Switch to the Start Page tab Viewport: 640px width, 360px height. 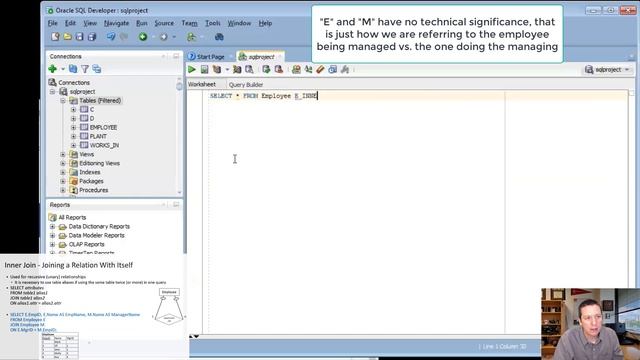[211, 57]
